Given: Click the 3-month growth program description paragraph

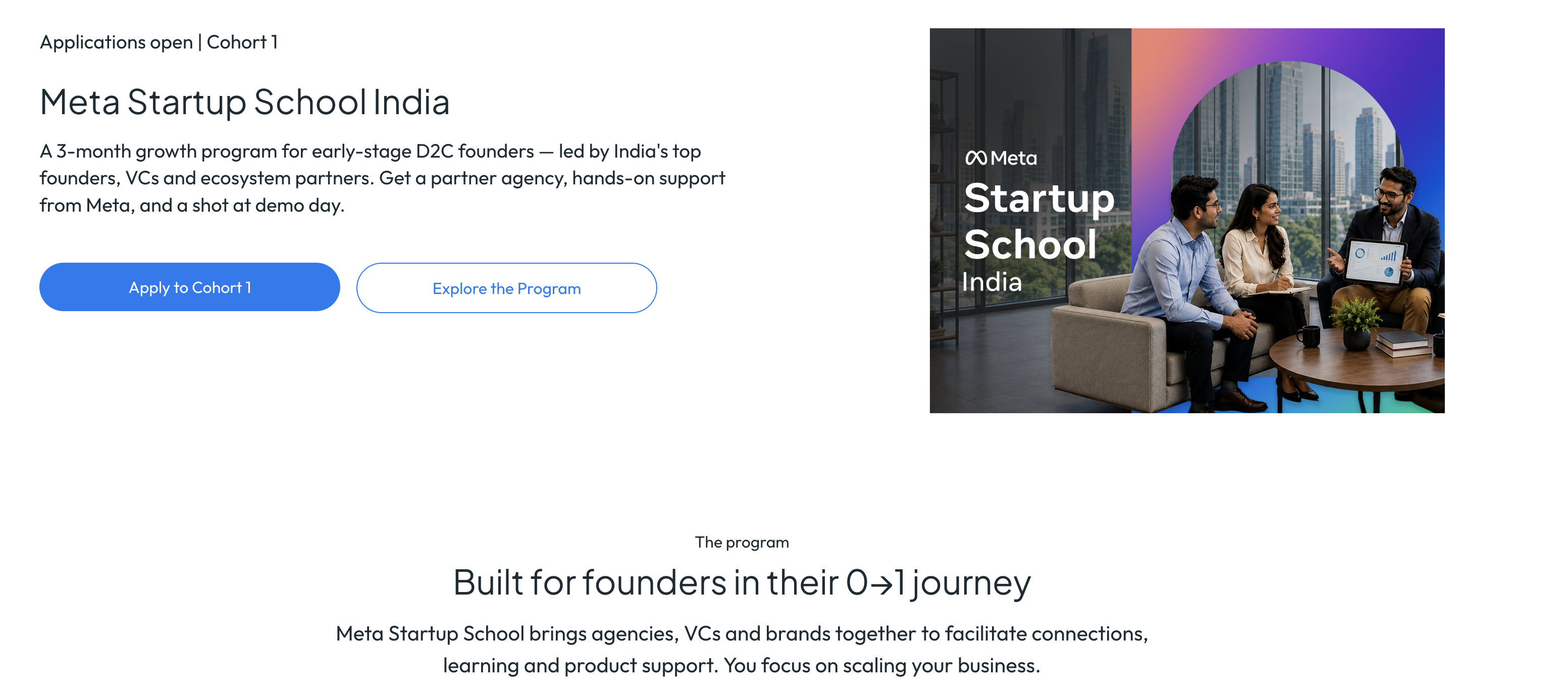Looking at the screenshot, I should pos(382,178).
